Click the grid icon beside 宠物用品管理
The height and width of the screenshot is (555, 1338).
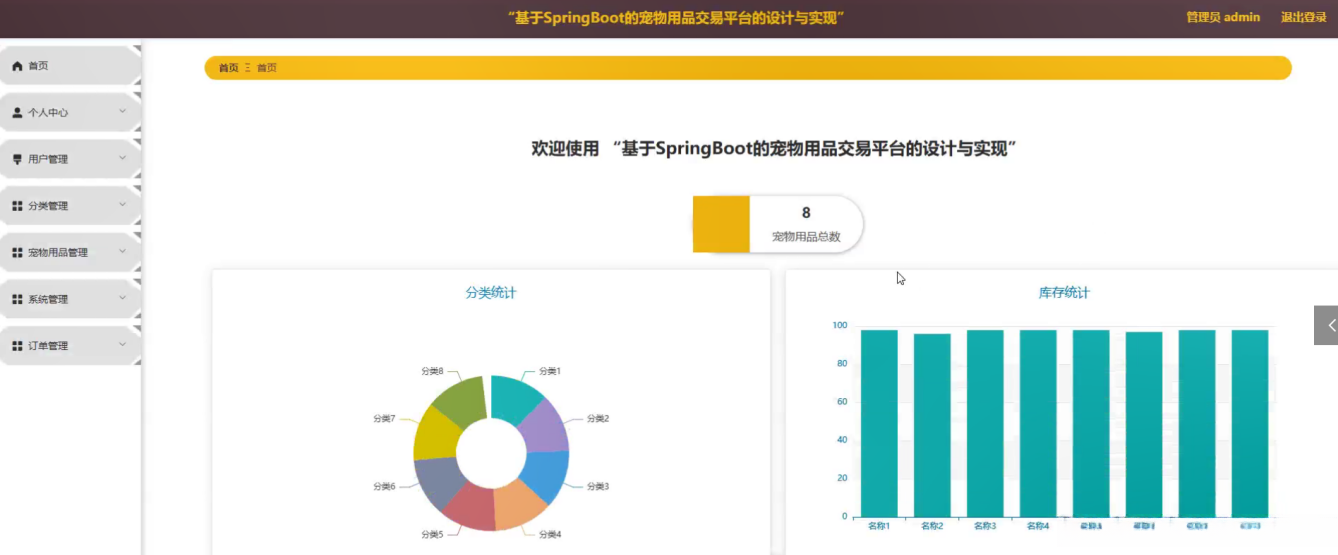point(17,253)
